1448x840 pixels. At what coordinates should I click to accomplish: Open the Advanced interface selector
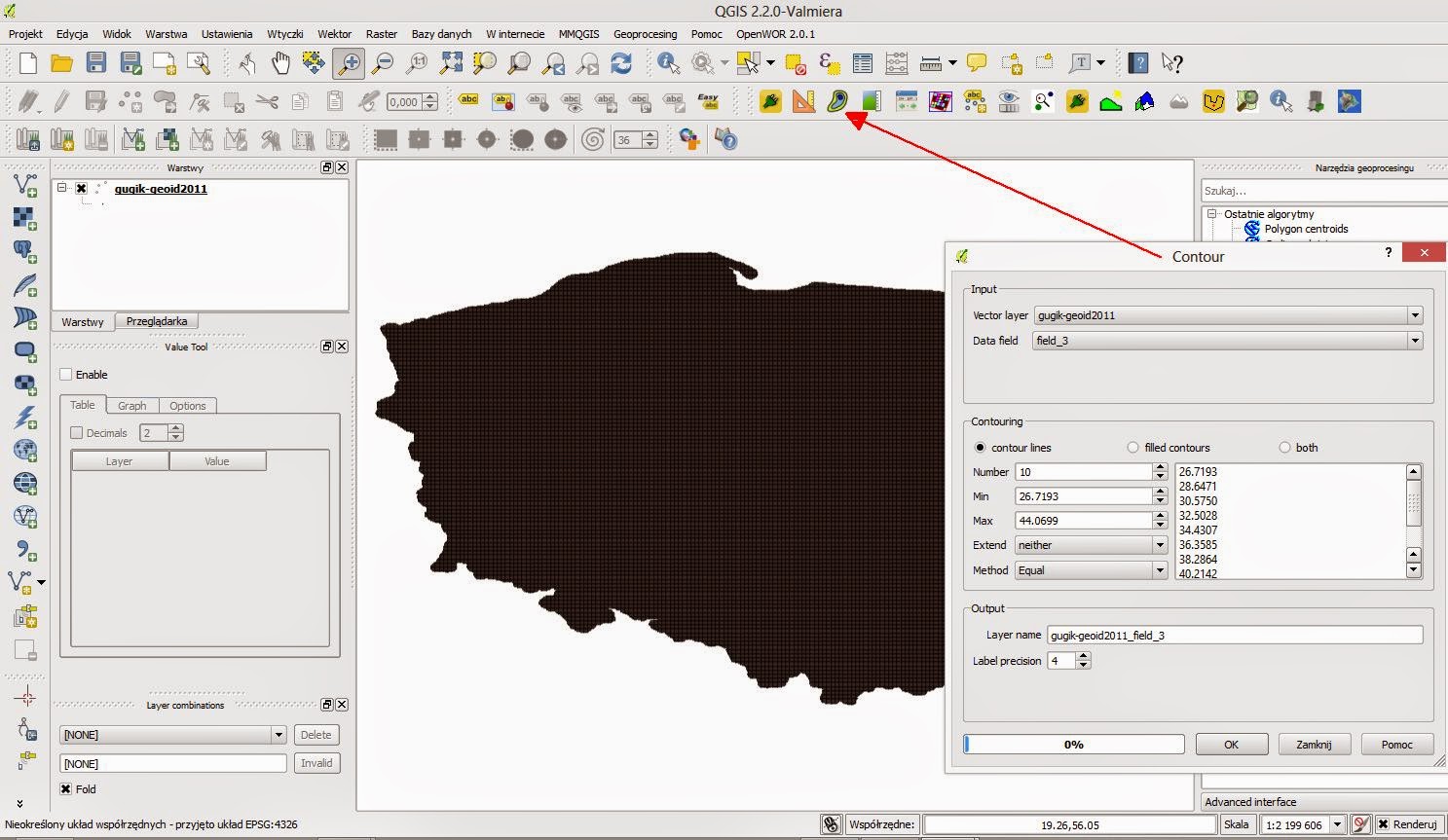coord(1324,802)
